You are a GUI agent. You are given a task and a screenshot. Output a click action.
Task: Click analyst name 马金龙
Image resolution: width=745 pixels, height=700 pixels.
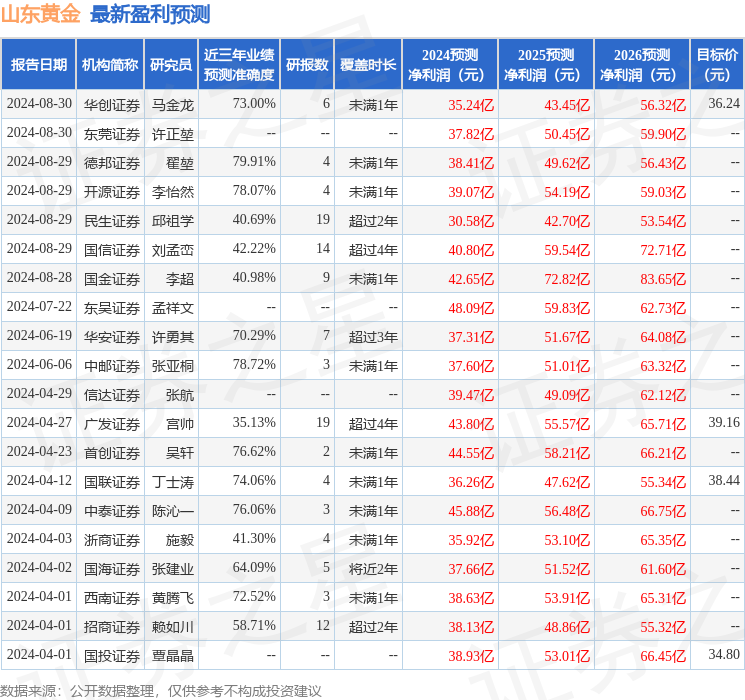coord(173,105)
